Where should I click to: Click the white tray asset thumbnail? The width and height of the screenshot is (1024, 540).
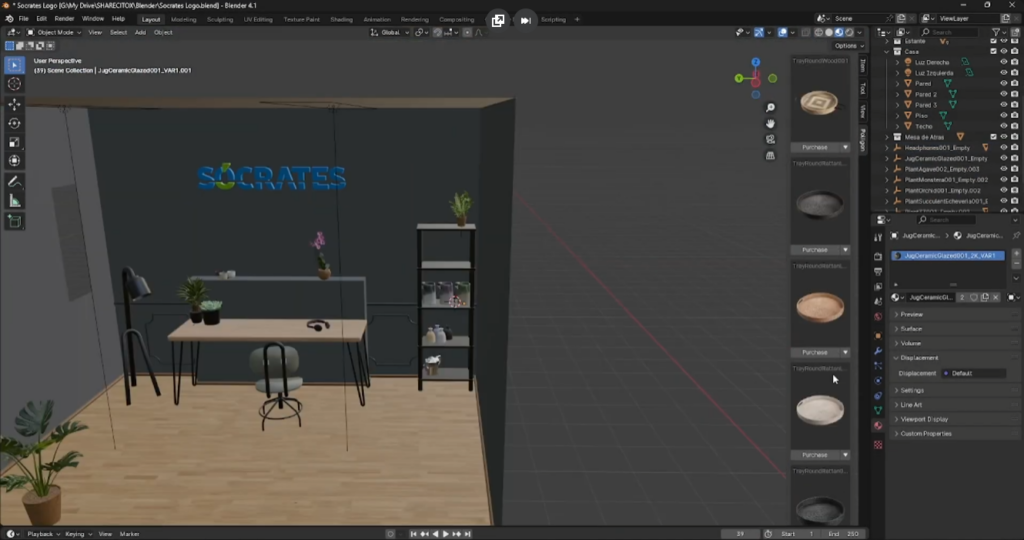pos(820,410)
